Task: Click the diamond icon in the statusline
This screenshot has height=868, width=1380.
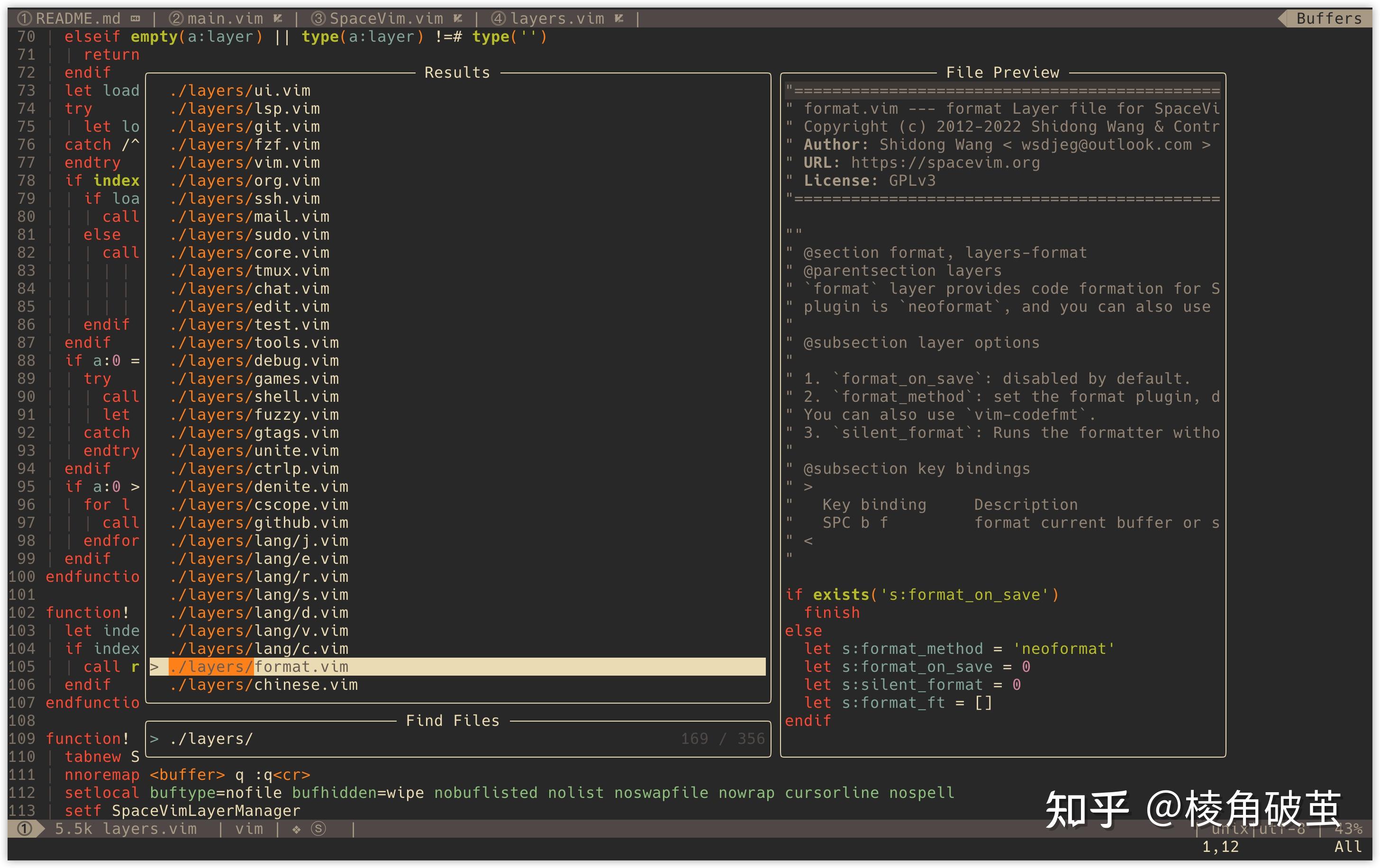Action: (x=296, y=829)
